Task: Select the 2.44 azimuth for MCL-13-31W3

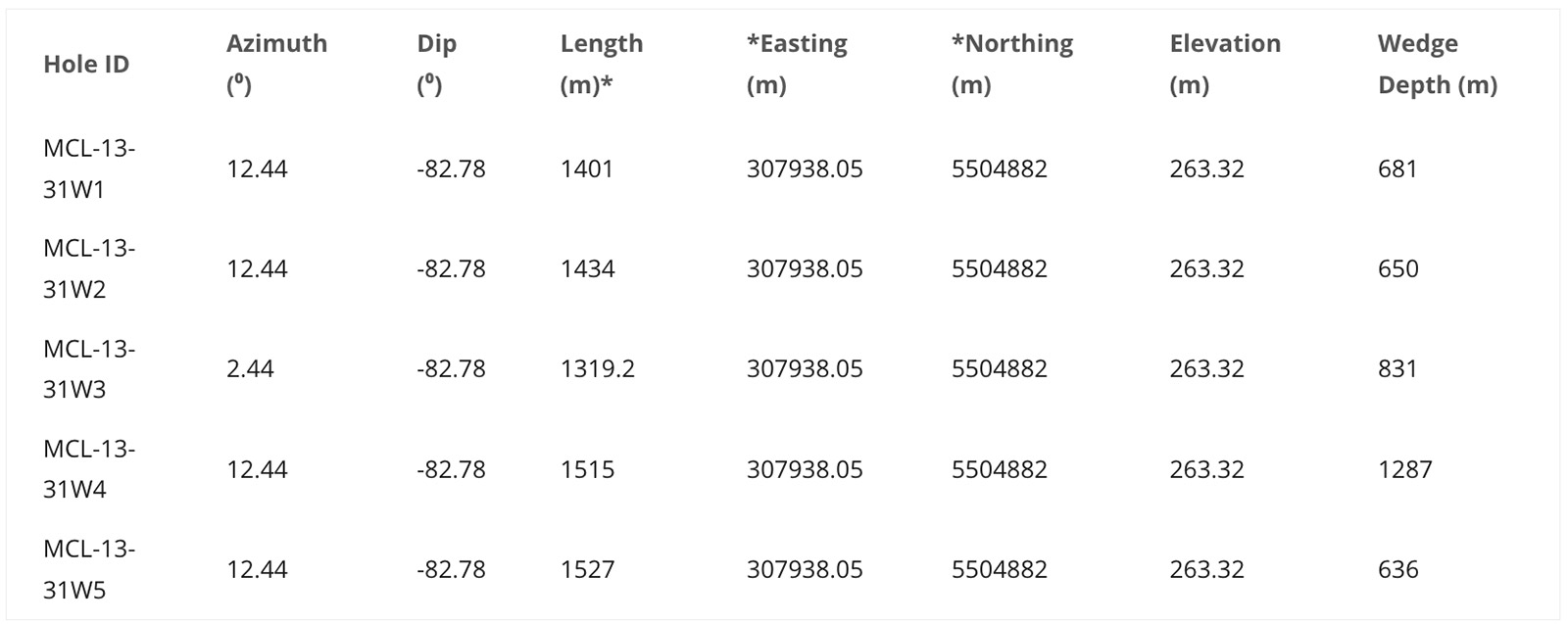Action: 250,368
